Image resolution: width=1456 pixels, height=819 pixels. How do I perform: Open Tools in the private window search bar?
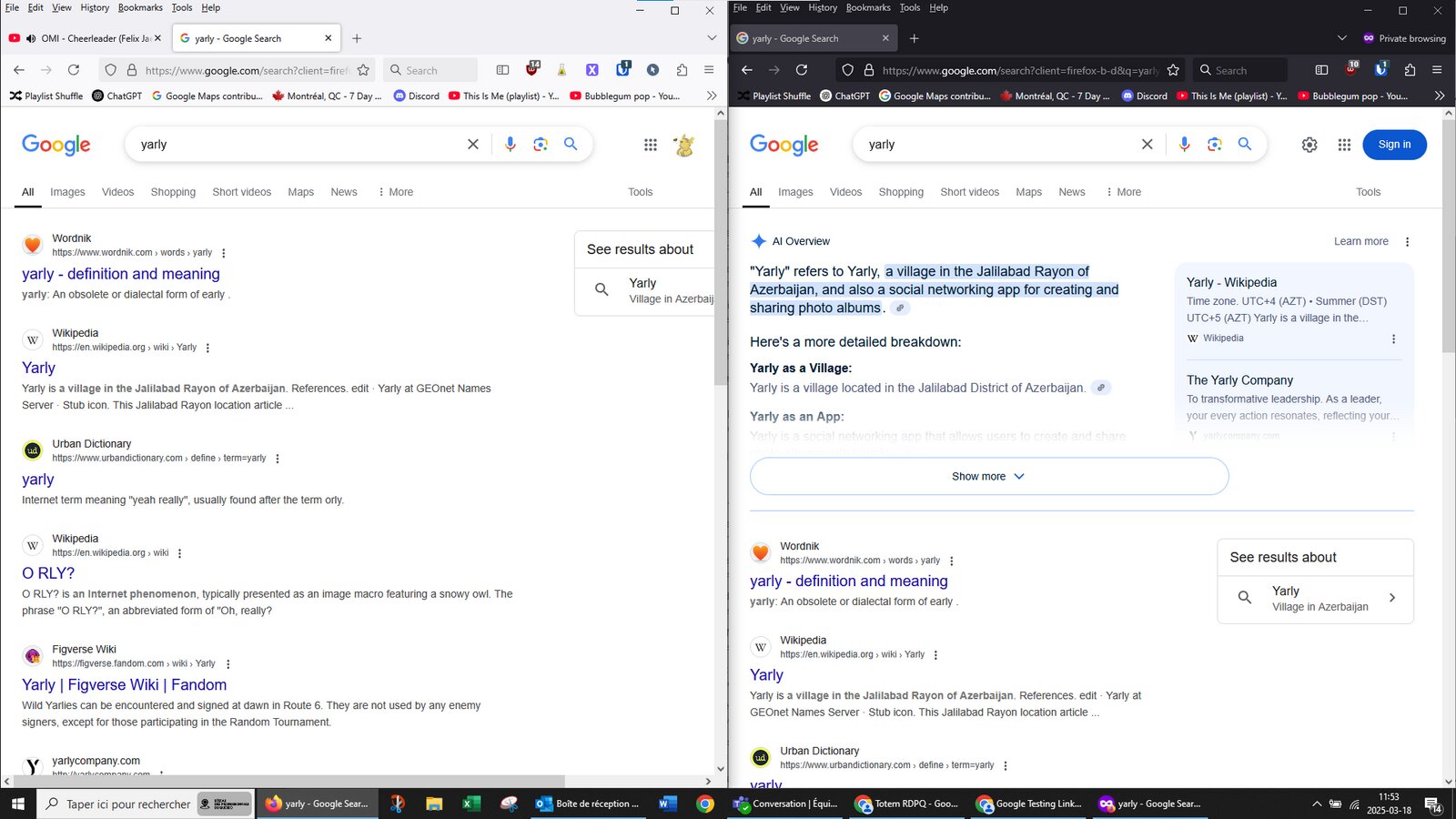coord(1368,192)
